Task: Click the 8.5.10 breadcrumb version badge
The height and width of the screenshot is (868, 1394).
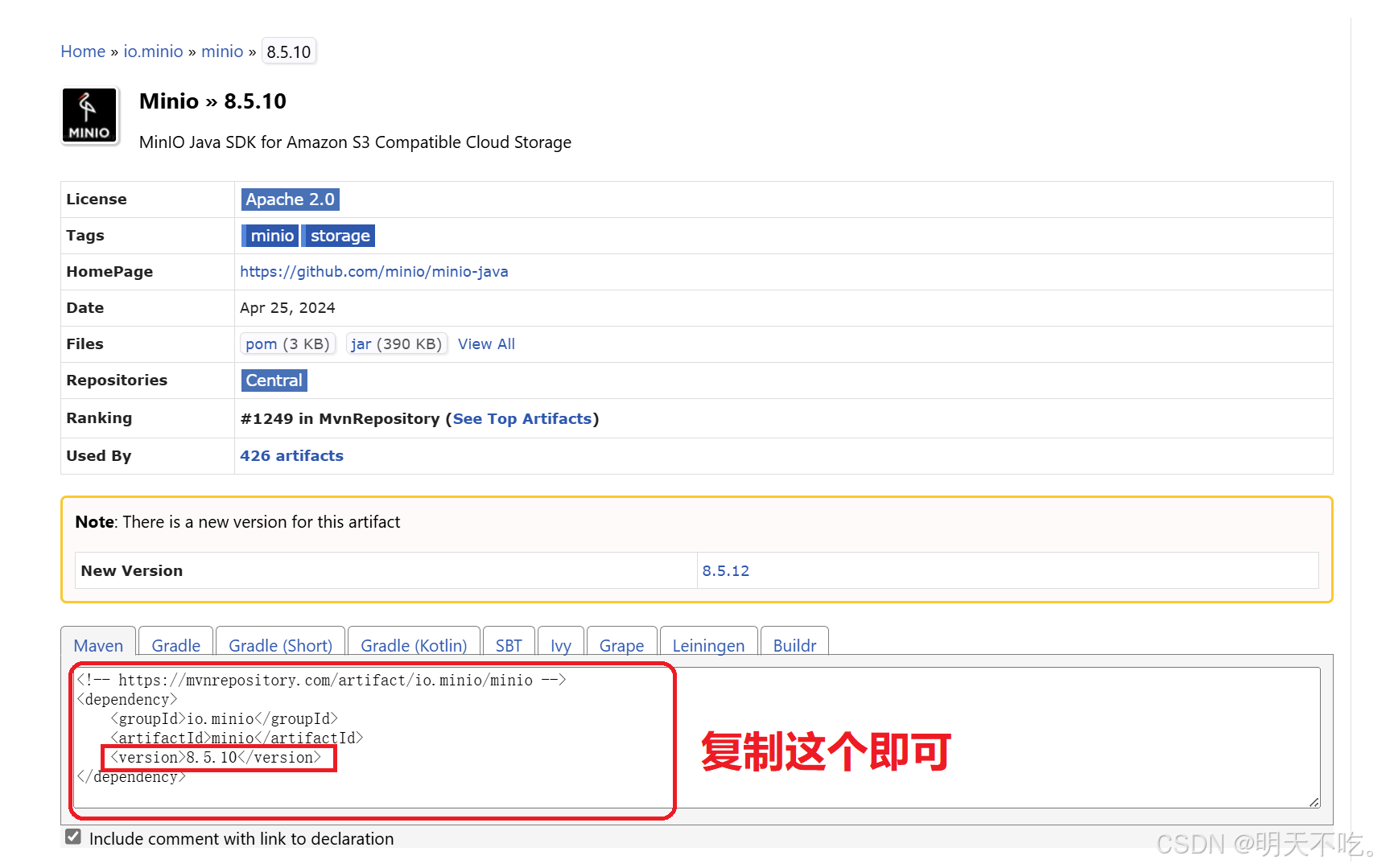Action: coord(289,51)
